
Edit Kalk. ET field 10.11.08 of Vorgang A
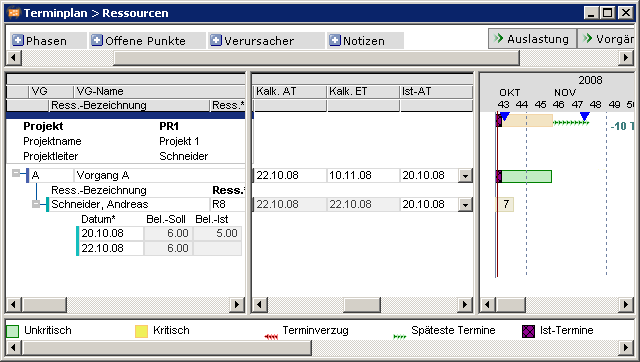363,175
